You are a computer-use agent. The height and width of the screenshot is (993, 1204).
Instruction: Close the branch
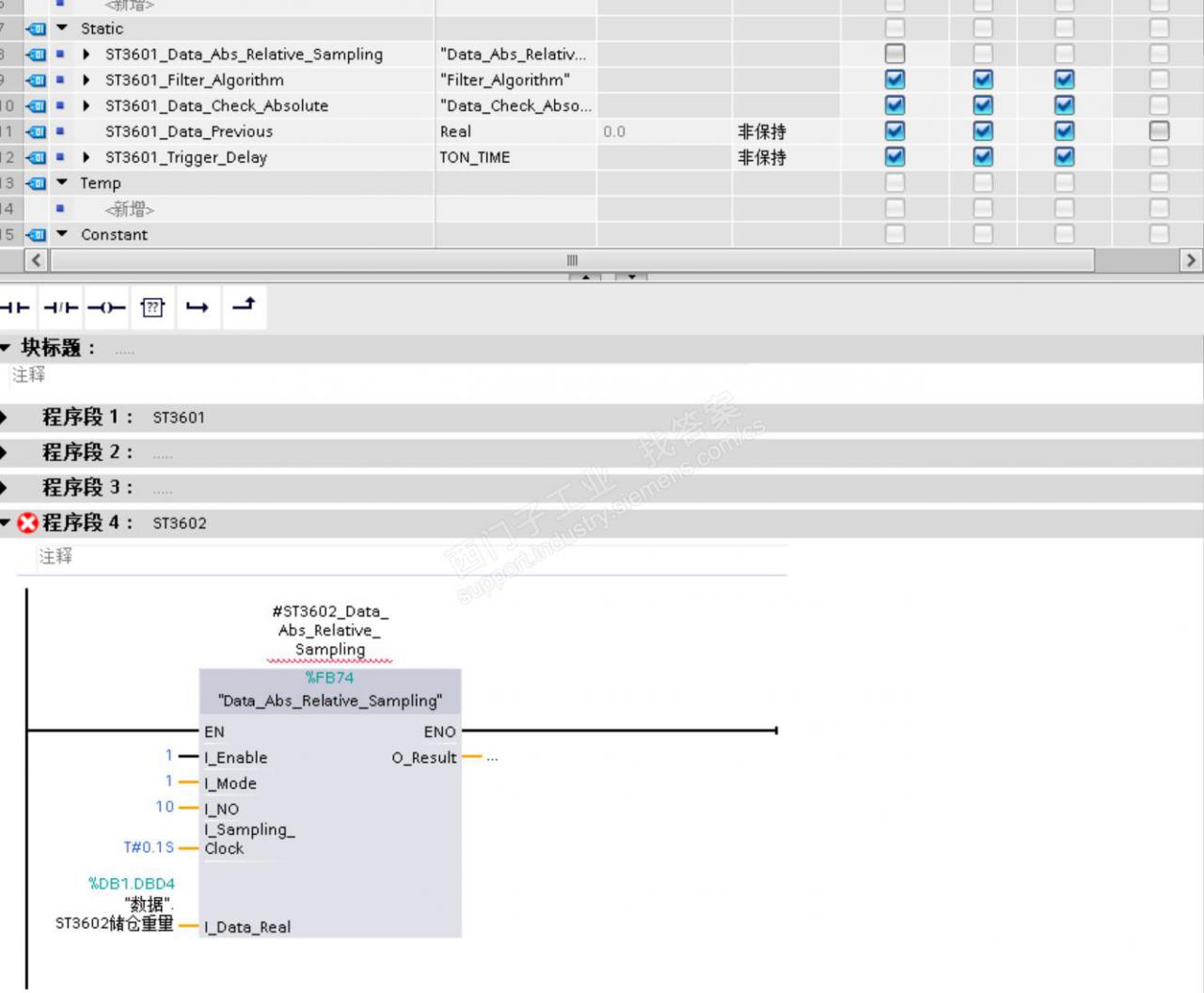click(x=244, y=305)
